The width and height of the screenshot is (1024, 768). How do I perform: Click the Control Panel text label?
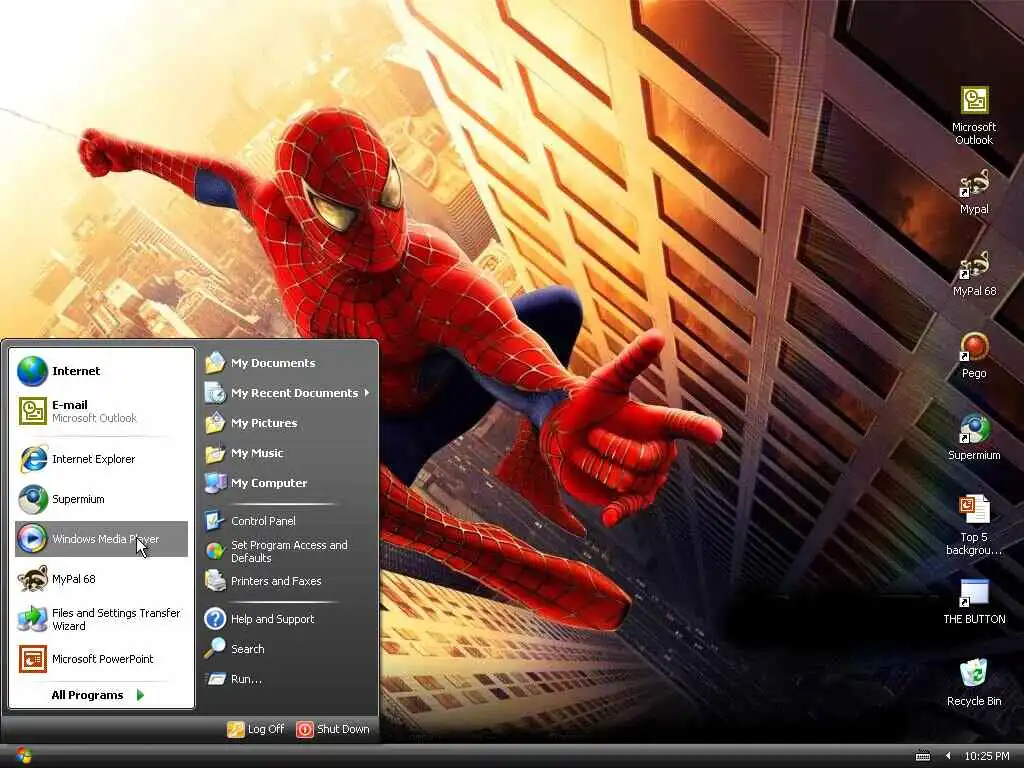(x=263, y=520)
